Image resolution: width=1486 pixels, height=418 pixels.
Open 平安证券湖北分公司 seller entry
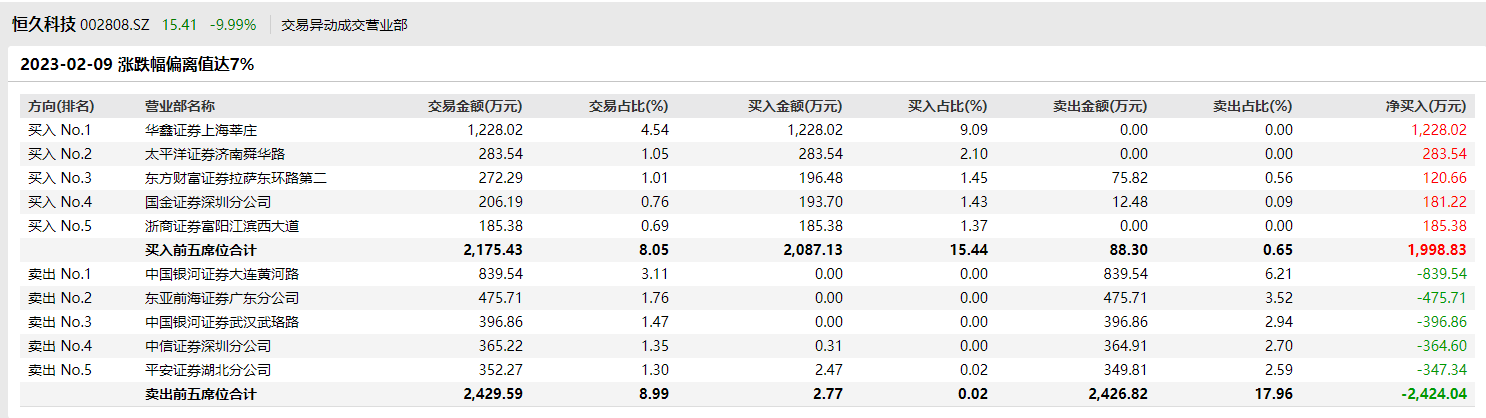(x=208, y=370)
